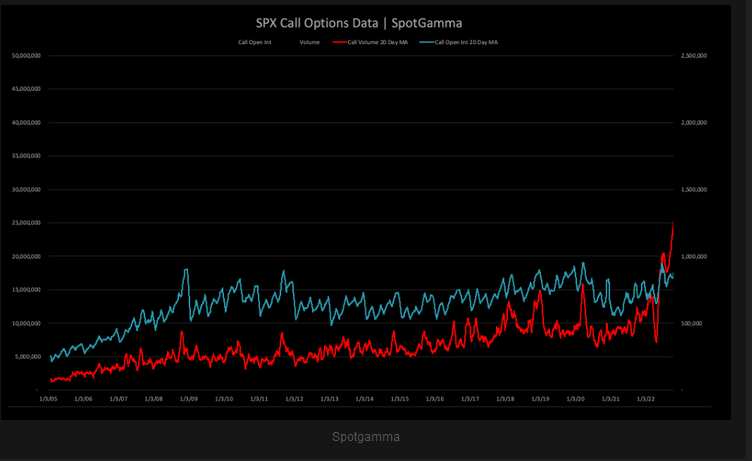Screen dimensions: 752x461
Task: Click the 50,000,000 left axis label
Action: 25,55
